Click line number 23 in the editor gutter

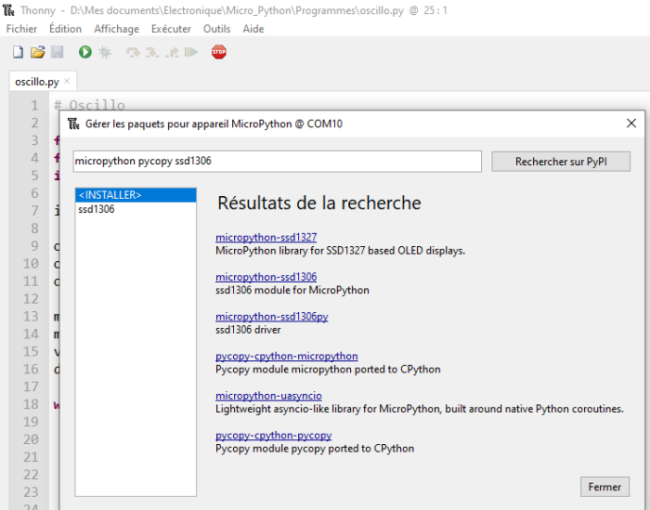(x=31, y=492)
